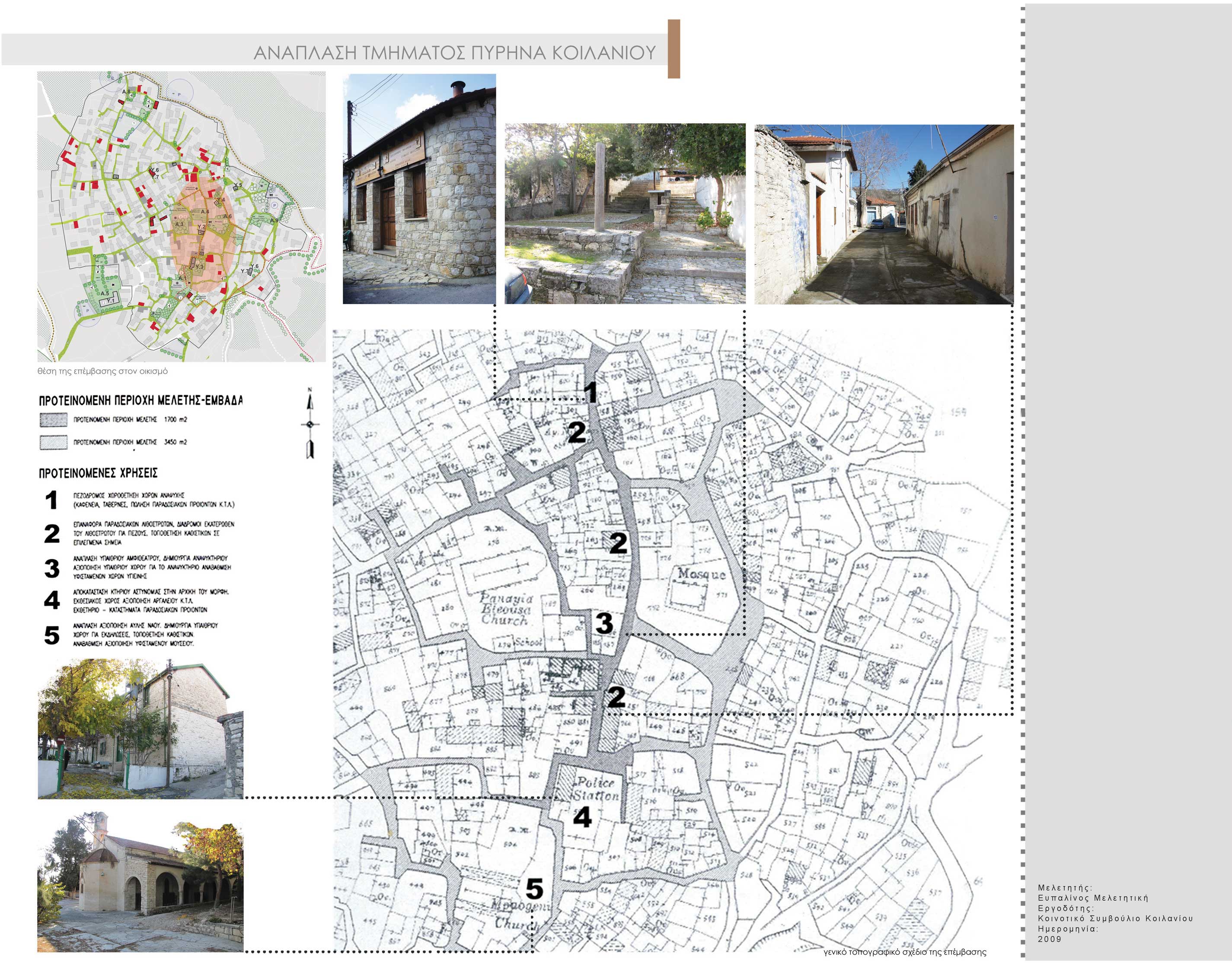
Task: Click the brown vertical bar beside the title
Action: [x=673, y=48]
